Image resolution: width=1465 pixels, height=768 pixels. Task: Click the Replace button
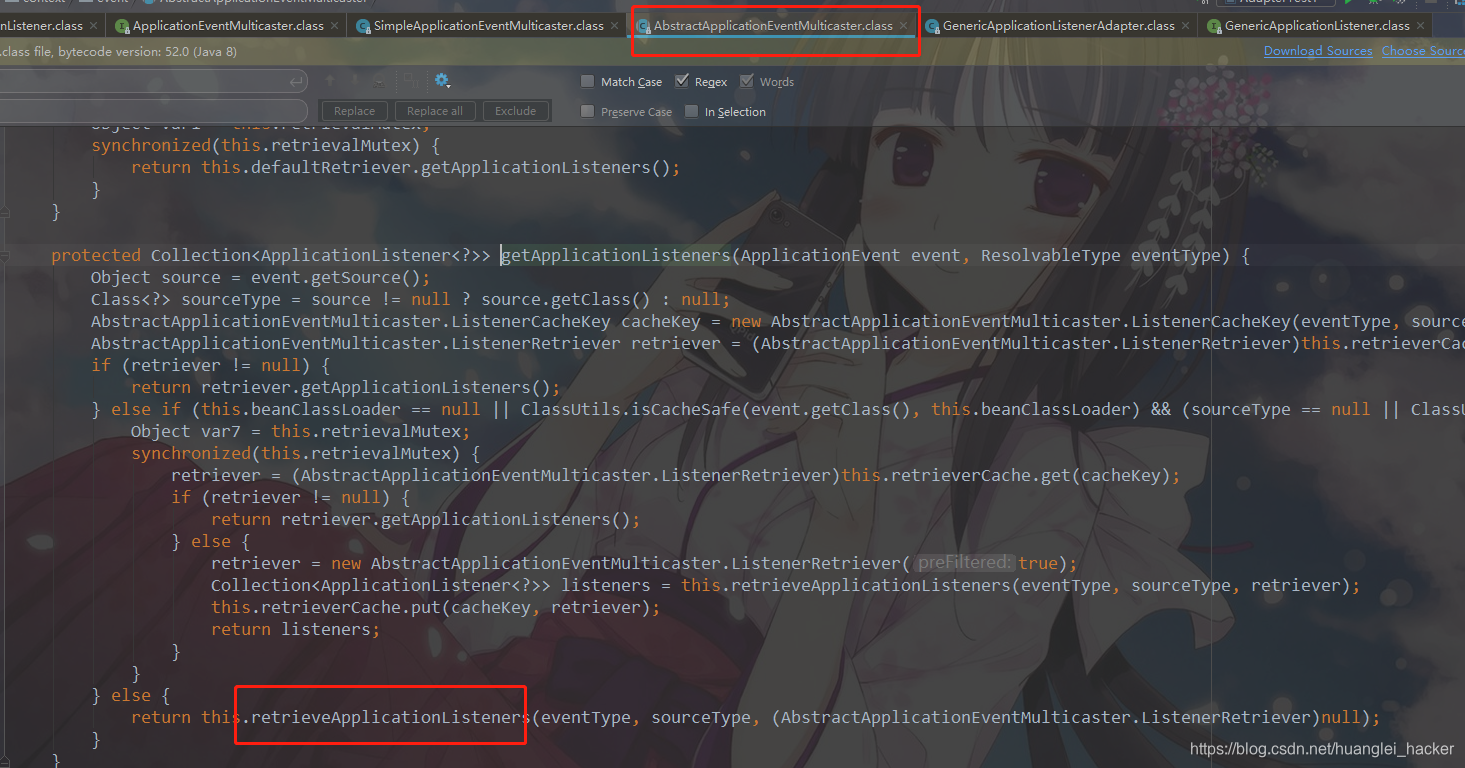[355, 111]
